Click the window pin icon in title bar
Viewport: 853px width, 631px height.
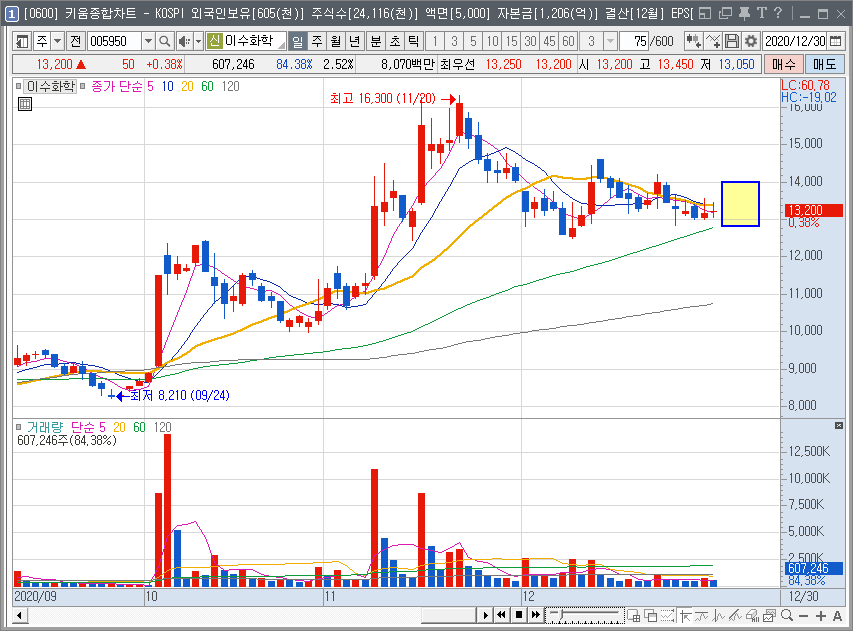tap(744, 13)
